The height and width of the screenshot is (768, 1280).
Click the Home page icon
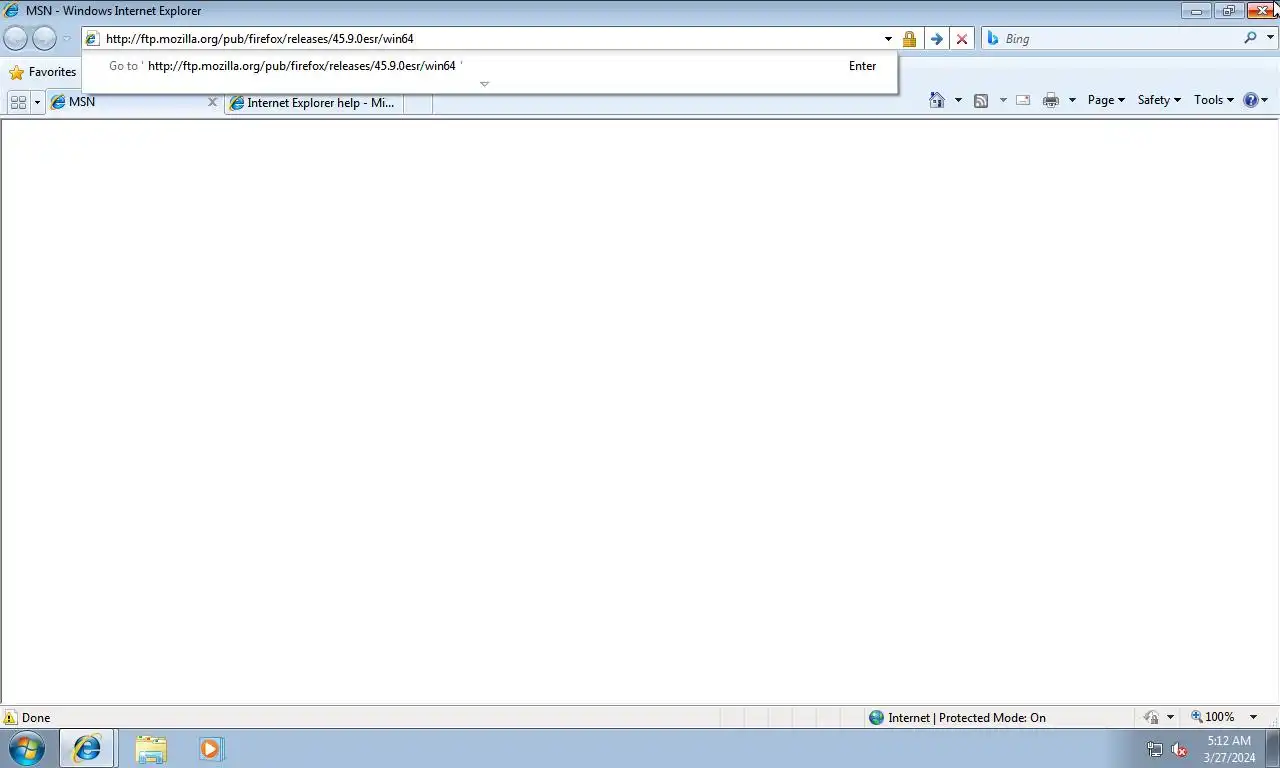coord(937,100)
